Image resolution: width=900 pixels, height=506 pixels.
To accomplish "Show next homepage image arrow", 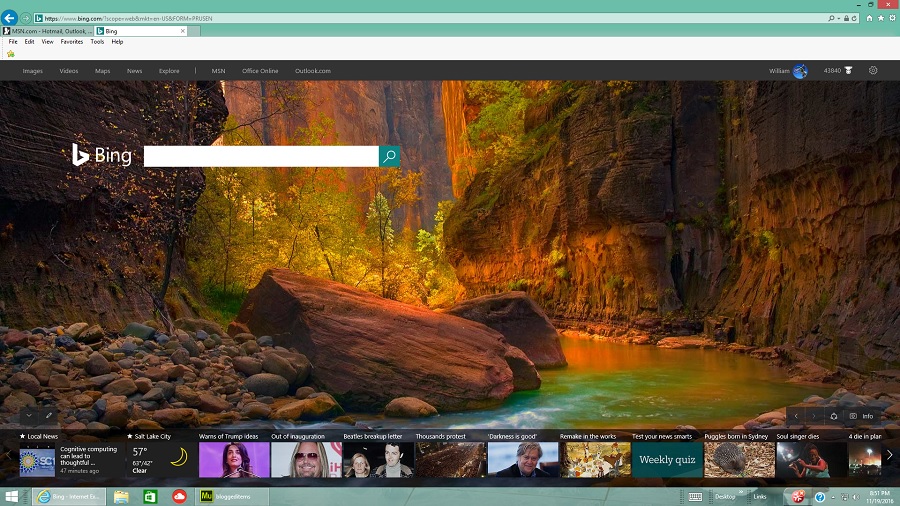I will pyautogui.click(x=813, y=416).
